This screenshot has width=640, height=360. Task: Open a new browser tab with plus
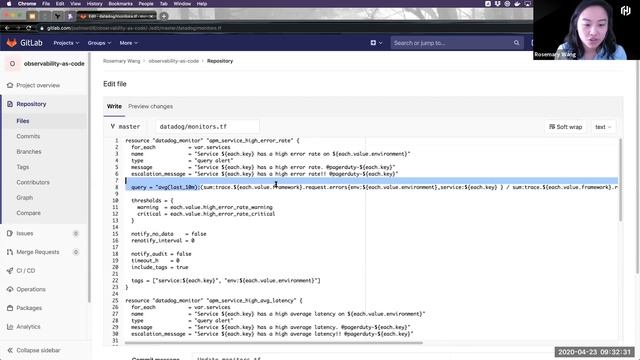click(x=164, y=16)
